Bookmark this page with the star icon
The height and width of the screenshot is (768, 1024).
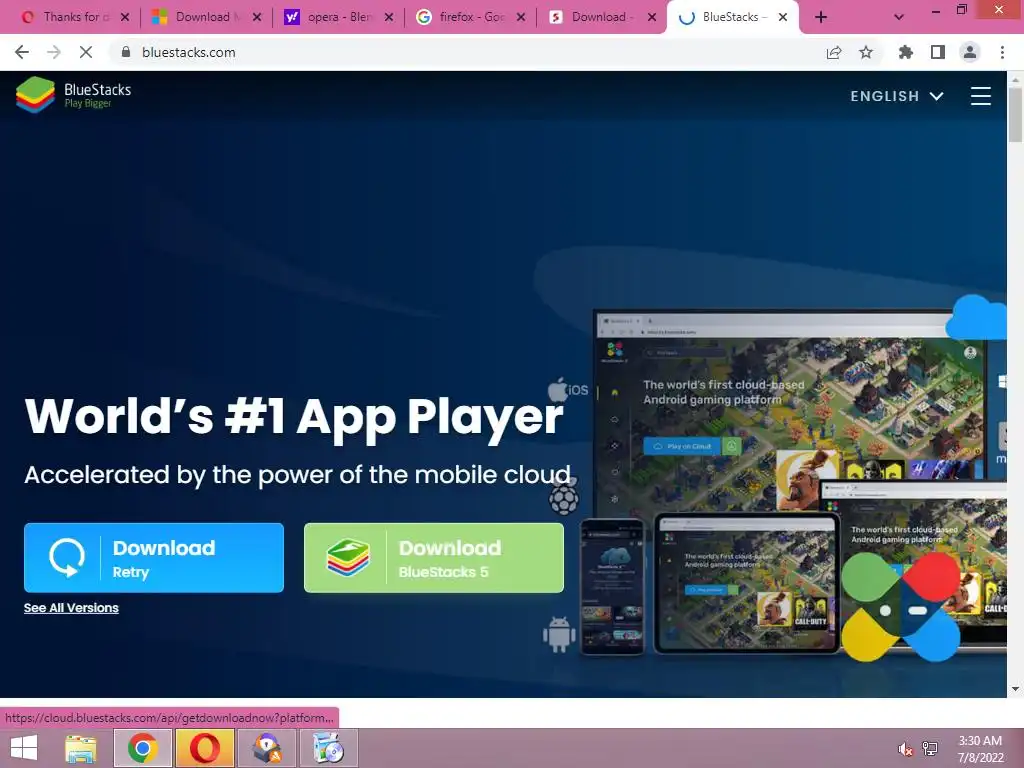[866, 52]
